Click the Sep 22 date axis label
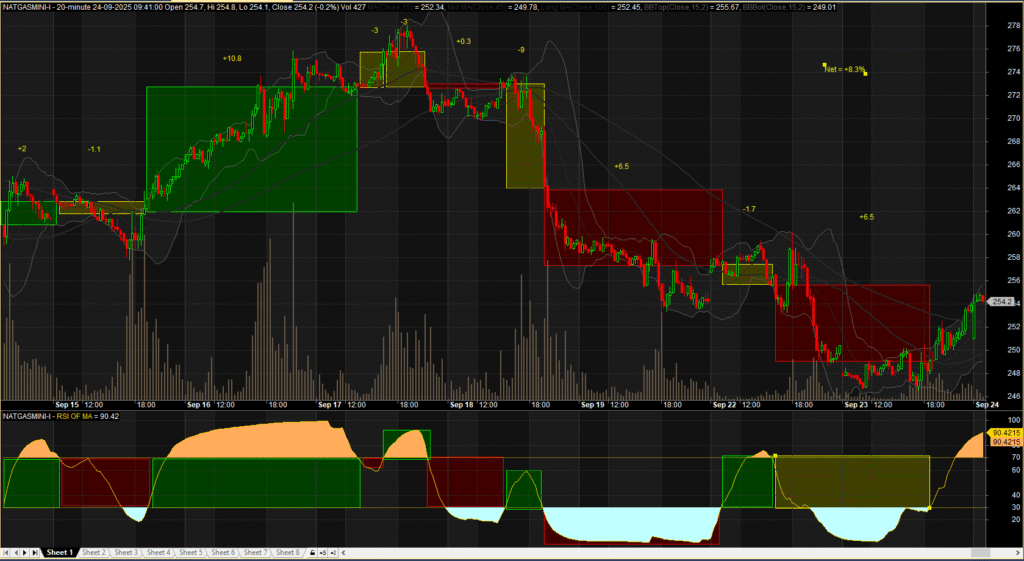 coord(724,405)
